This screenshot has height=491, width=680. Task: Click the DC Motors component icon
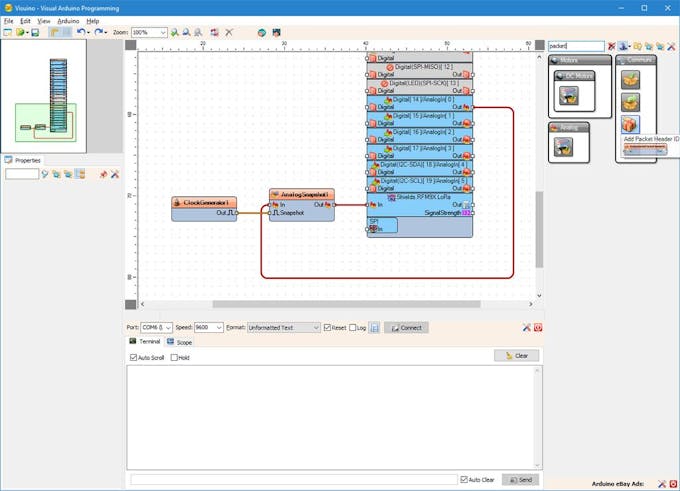569,95
